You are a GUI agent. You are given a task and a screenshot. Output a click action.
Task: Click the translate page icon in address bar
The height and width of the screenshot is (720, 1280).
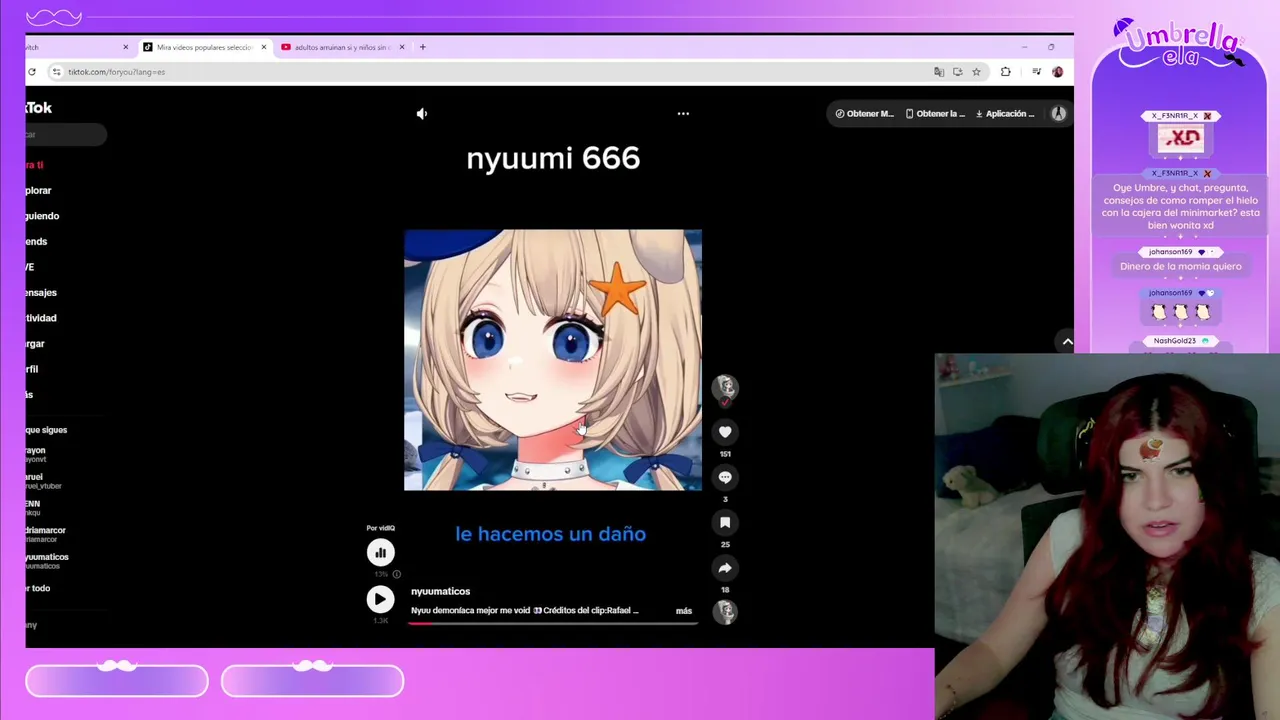click(938, 72)
